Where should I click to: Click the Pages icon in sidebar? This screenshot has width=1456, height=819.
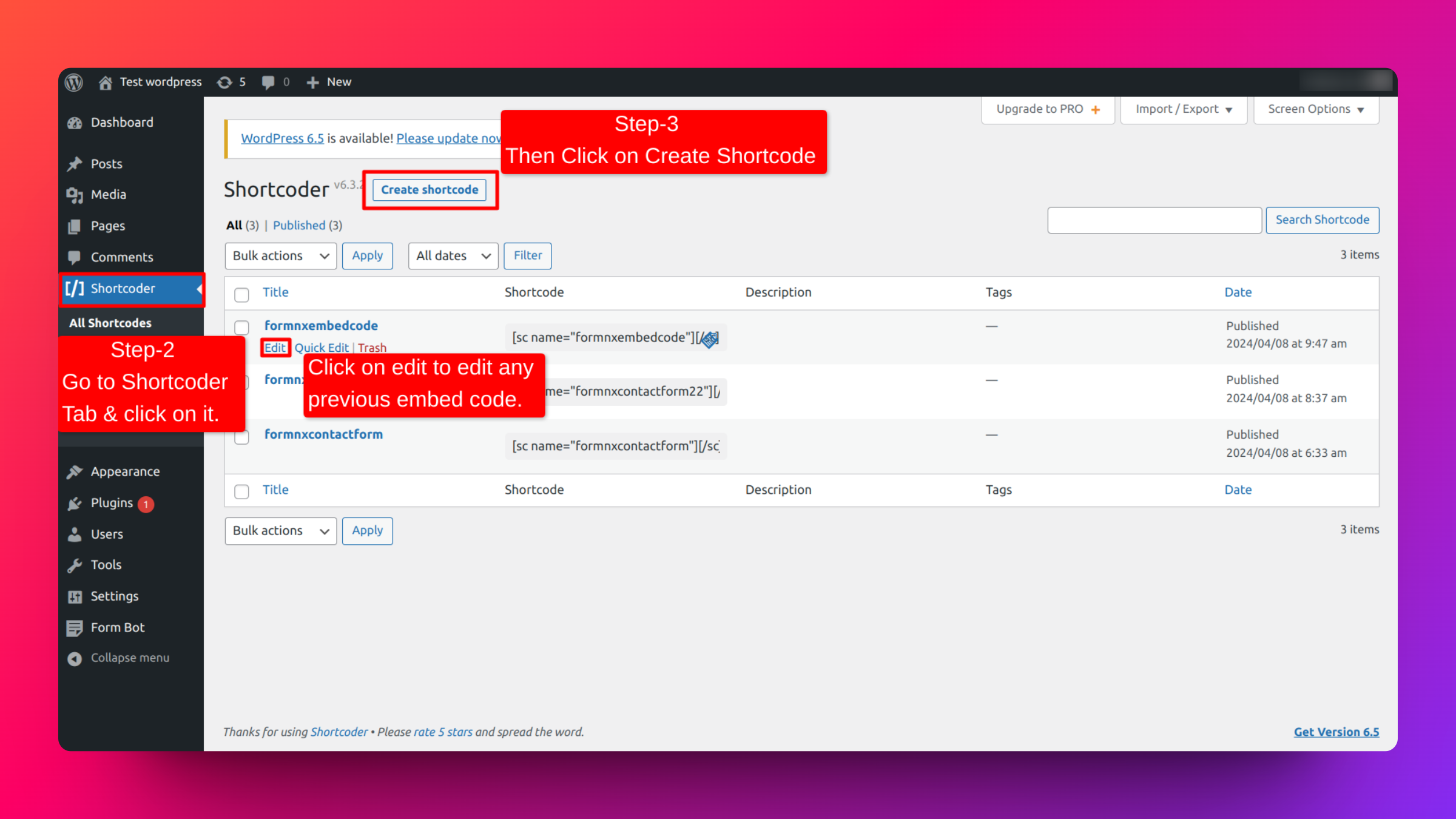(x=75, y=226)
